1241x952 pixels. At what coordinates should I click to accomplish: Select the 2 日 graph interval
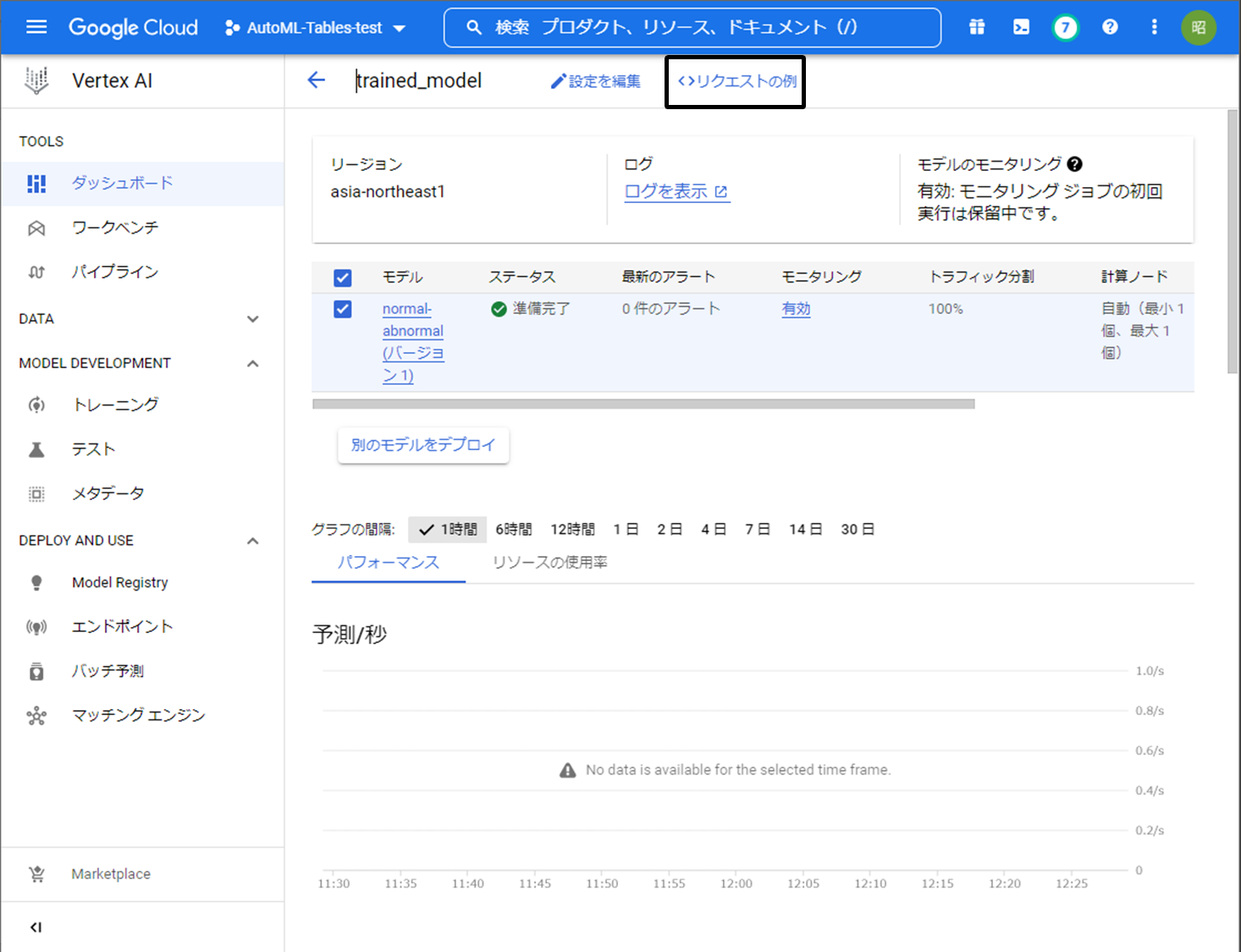pos(670,529)
